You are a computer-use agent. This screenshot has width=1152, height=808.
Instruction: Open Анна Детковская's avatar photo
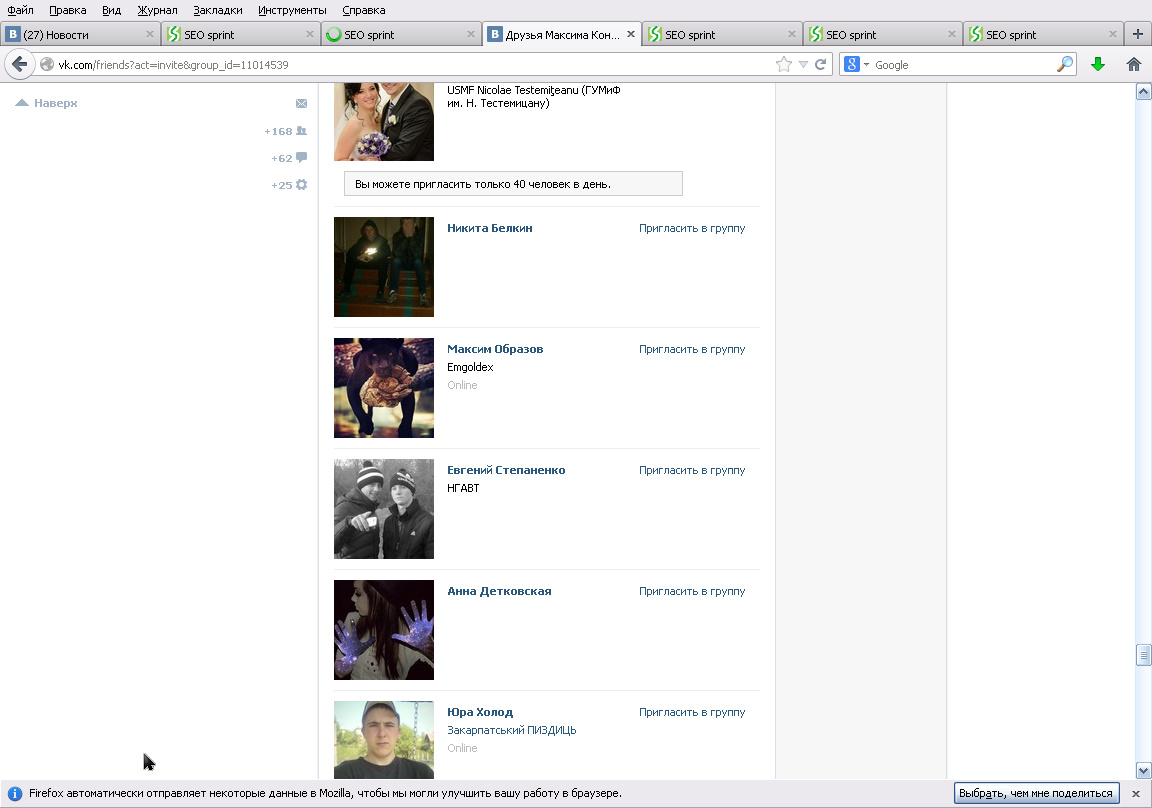(x=384, y=630)
